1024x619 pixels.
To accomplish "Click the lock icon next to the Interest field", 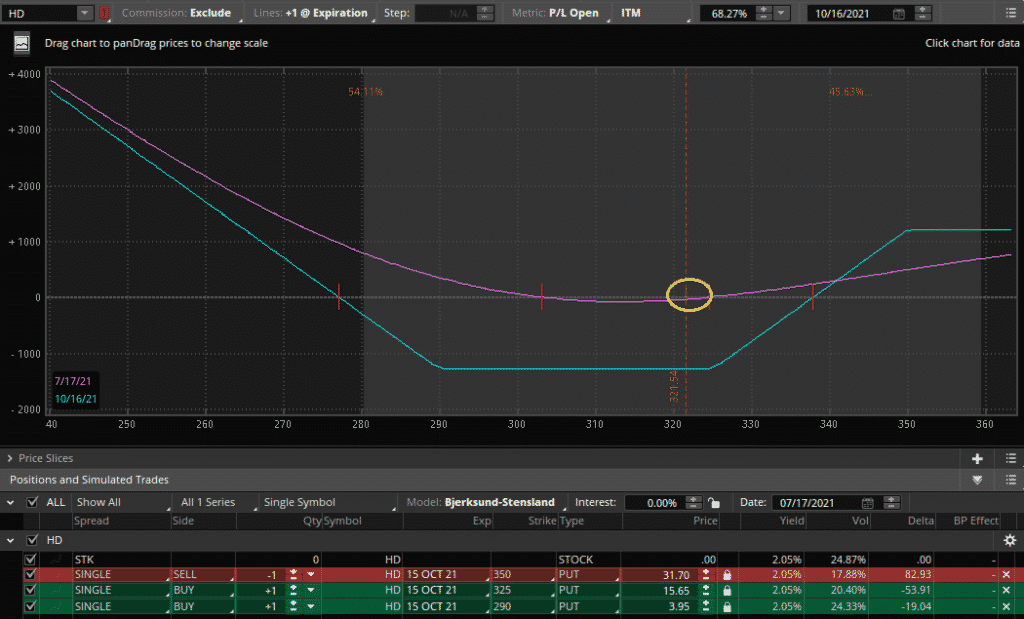I will [x=712, y=501].
